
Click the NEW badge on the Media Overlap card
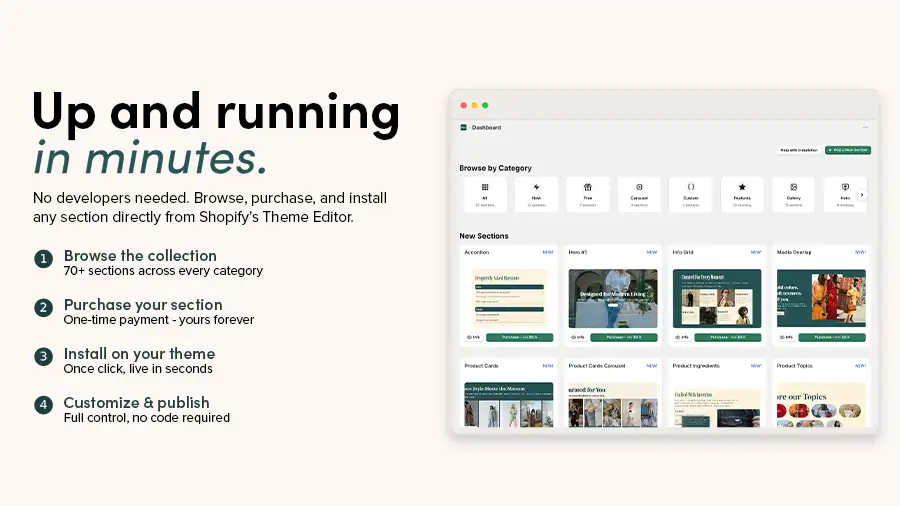860,252
